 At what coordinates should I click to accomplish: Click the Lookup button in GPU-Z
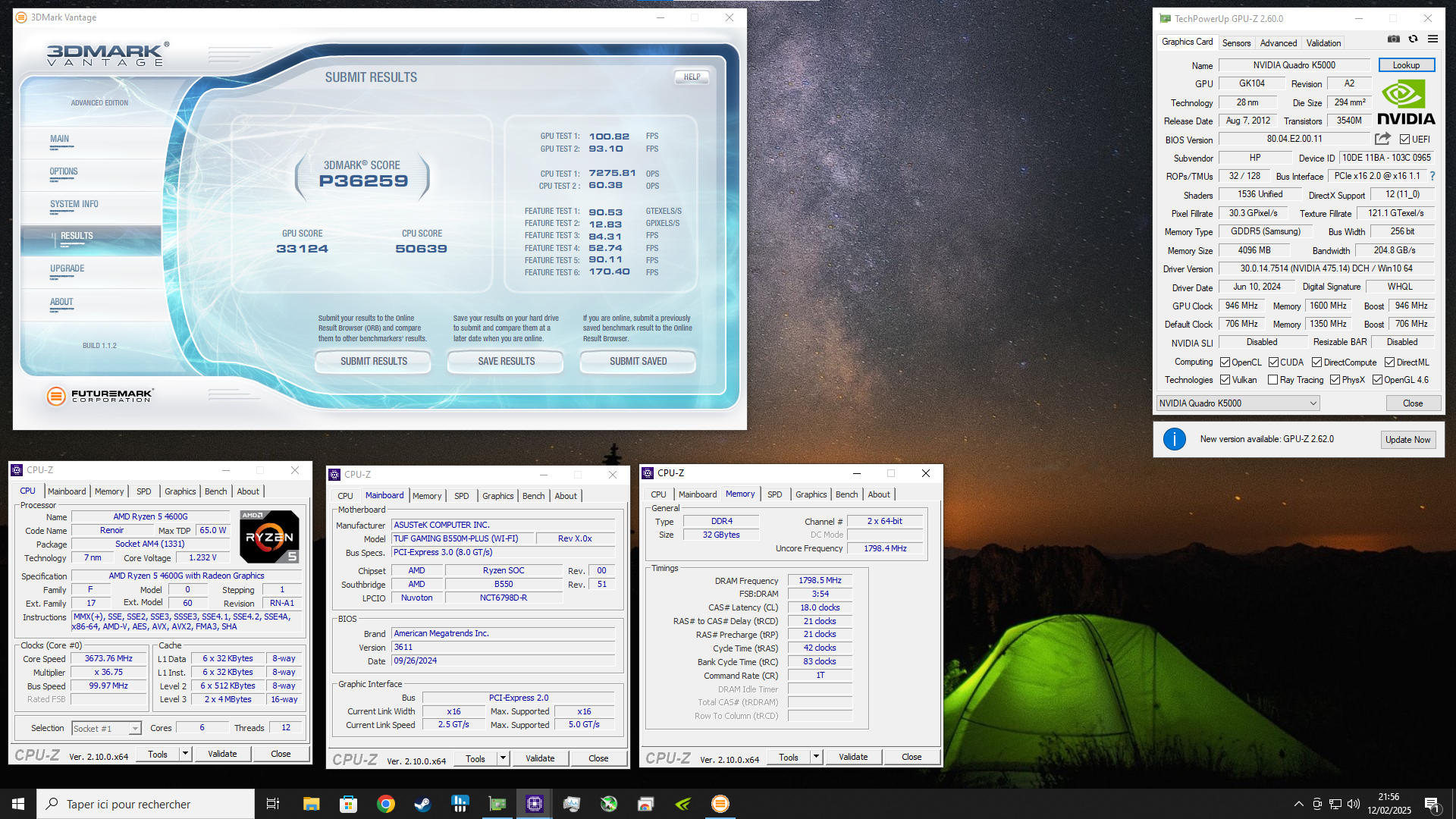click(x=1406, y=65)
